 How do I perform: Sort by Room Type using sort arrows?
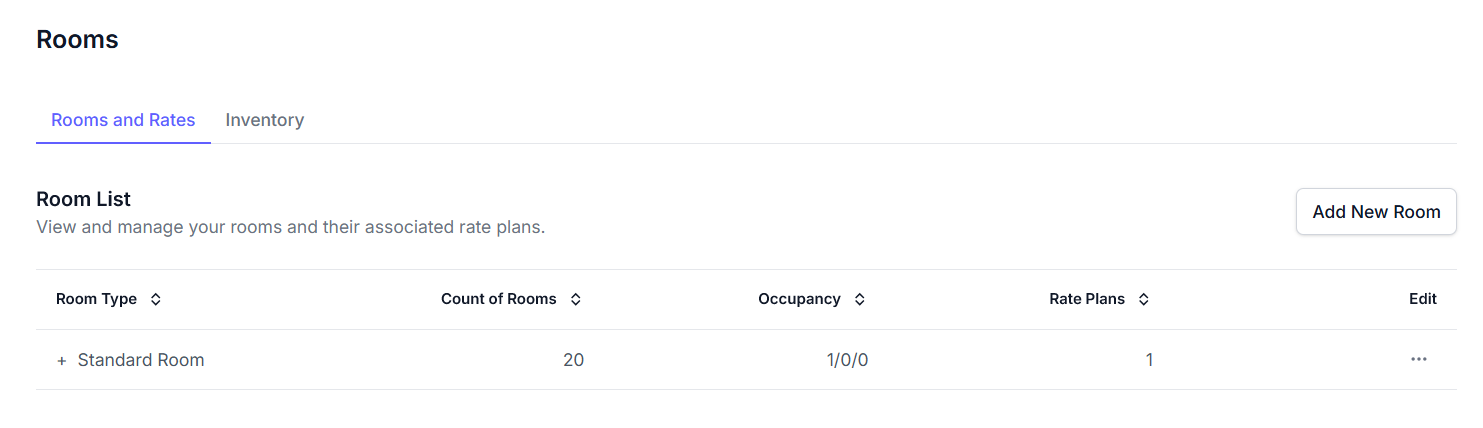click(156, 299)
